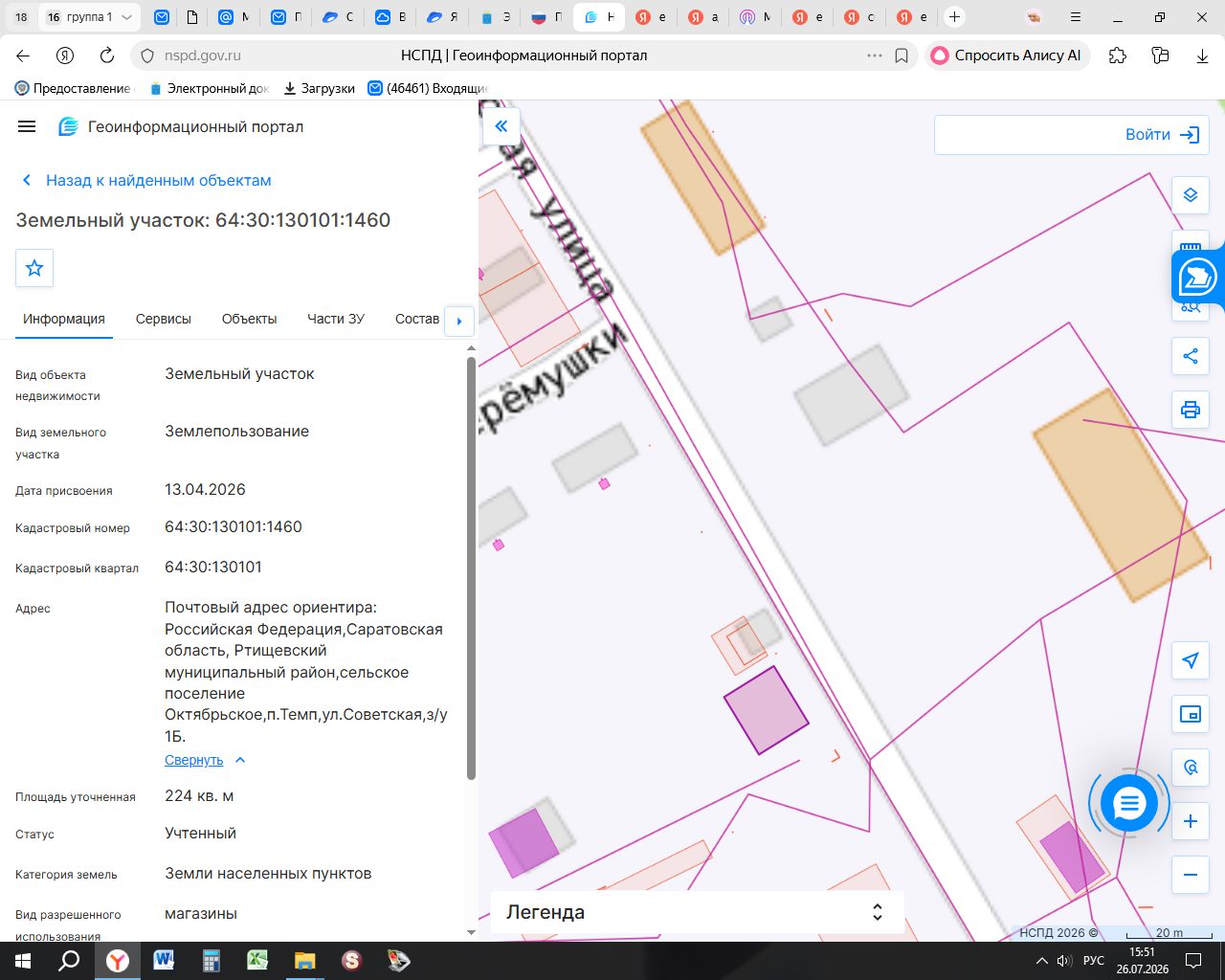Add the land plot to favorites with the star
1225x980 pixels.
pos(34,268)
